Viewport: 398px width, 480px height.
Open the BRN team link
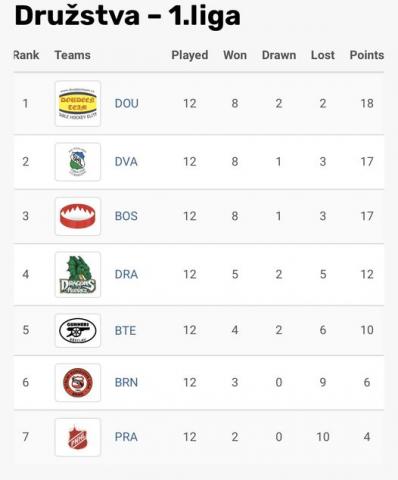126,382
